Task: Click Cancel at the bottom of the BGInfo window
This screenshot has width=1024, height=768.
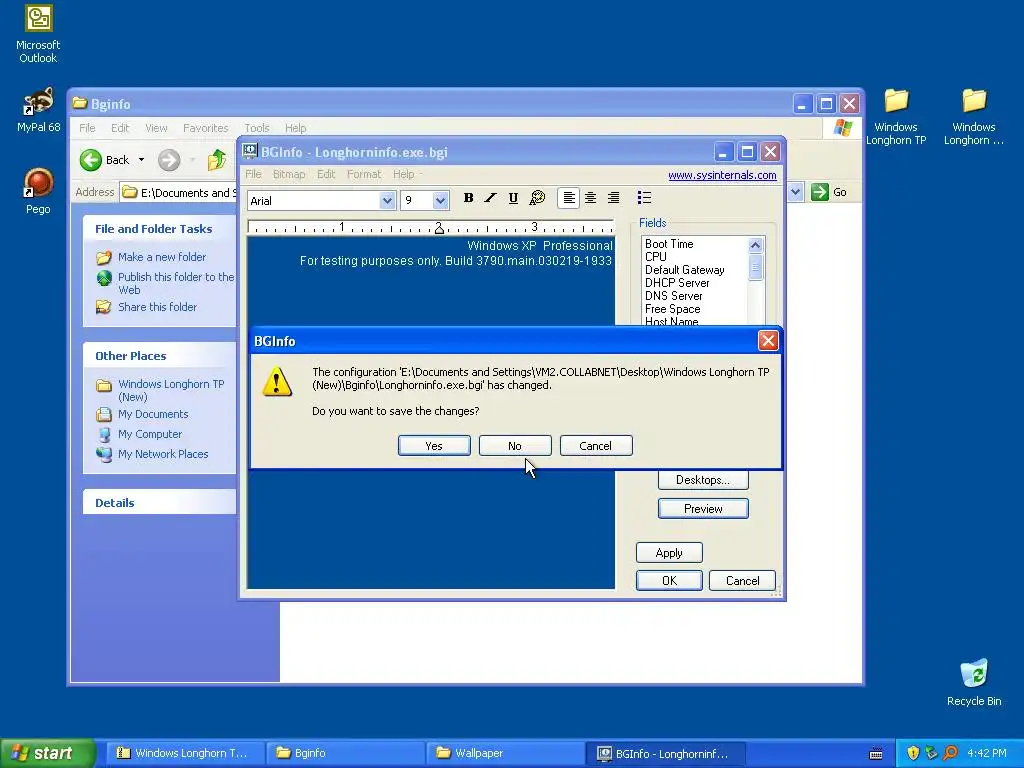Action: 743,581
